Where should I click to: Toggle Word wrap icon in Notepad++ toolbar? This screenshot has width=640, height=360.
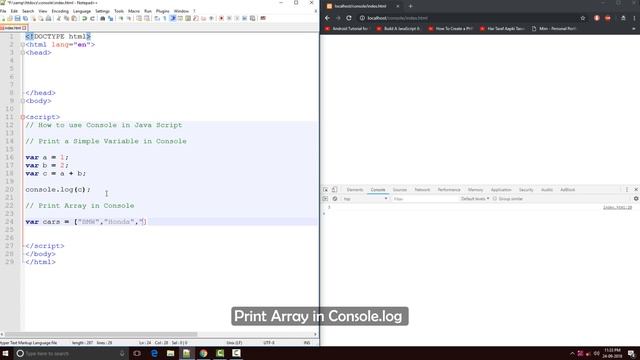click(x=157, y=18)
